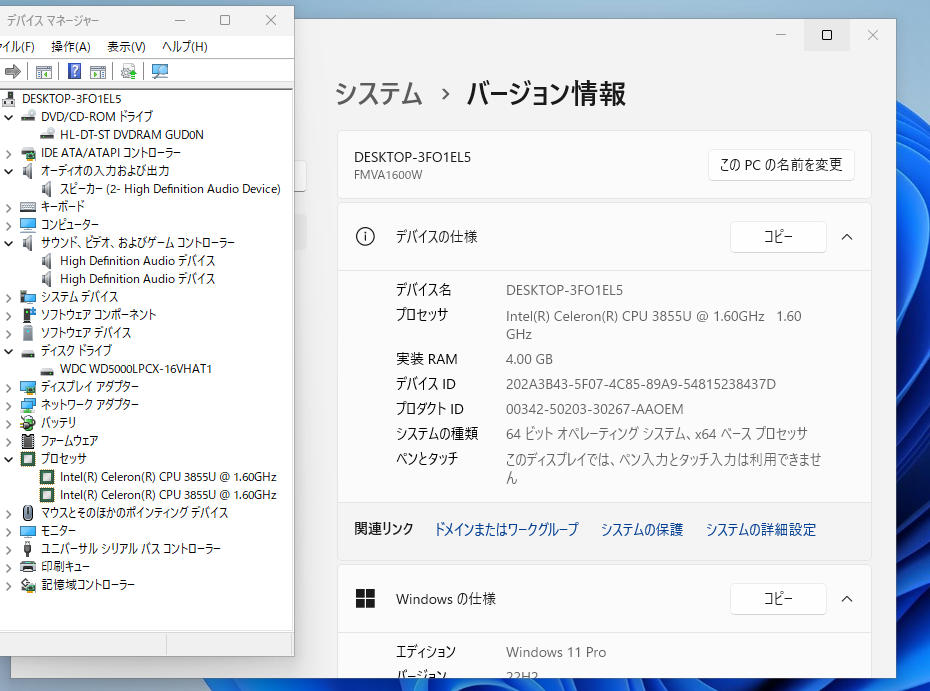
Task: Select the first High Definition Audio デバイス entry
Action: pyautogui.click(x=138, y=261)
